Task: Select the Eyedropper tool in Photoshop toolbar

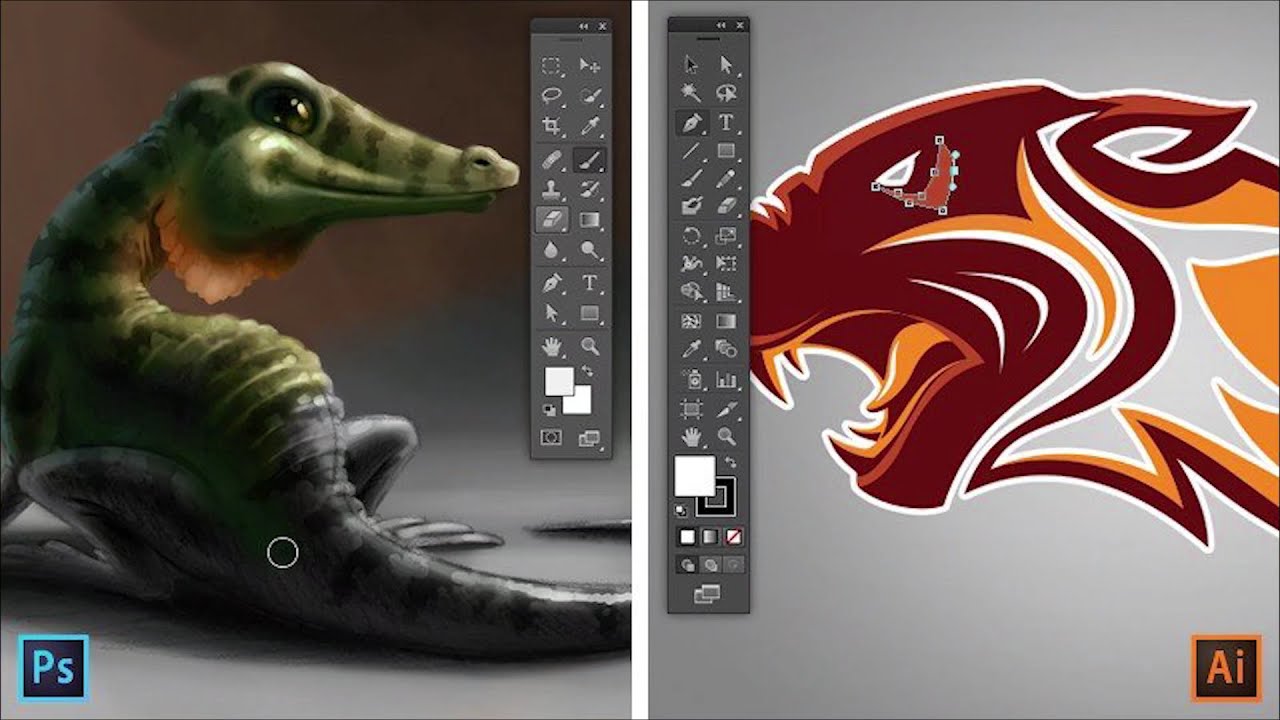Action: pyautogui.click(x=590, y=125)
